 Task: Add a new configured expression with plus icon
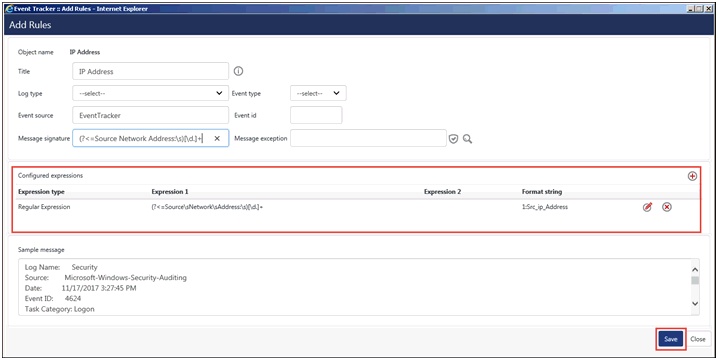coord(692,176)
